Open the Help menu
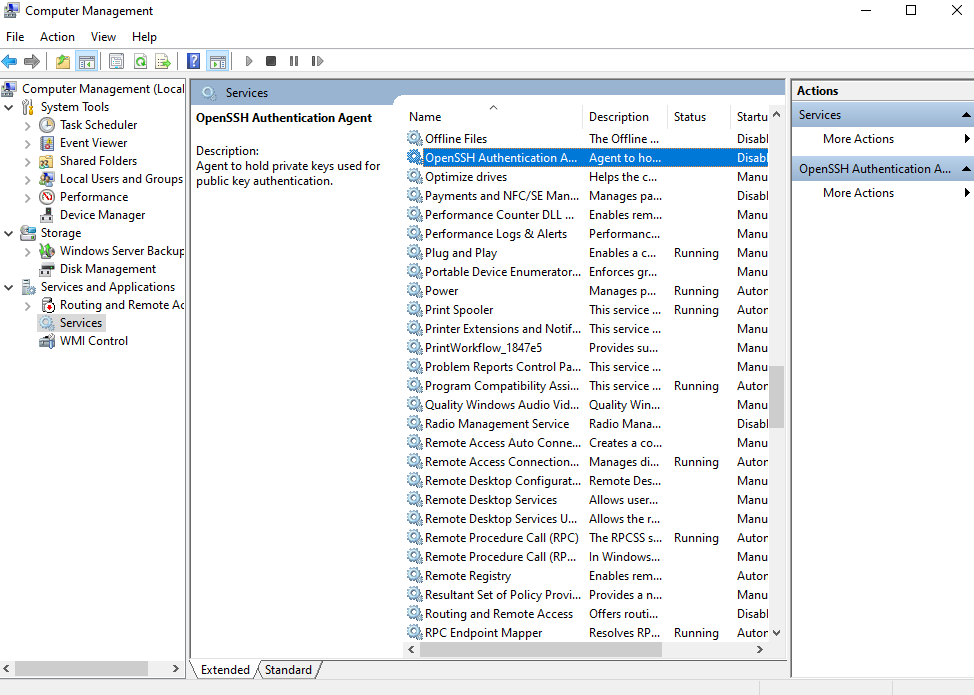 (x=144, y=37)
